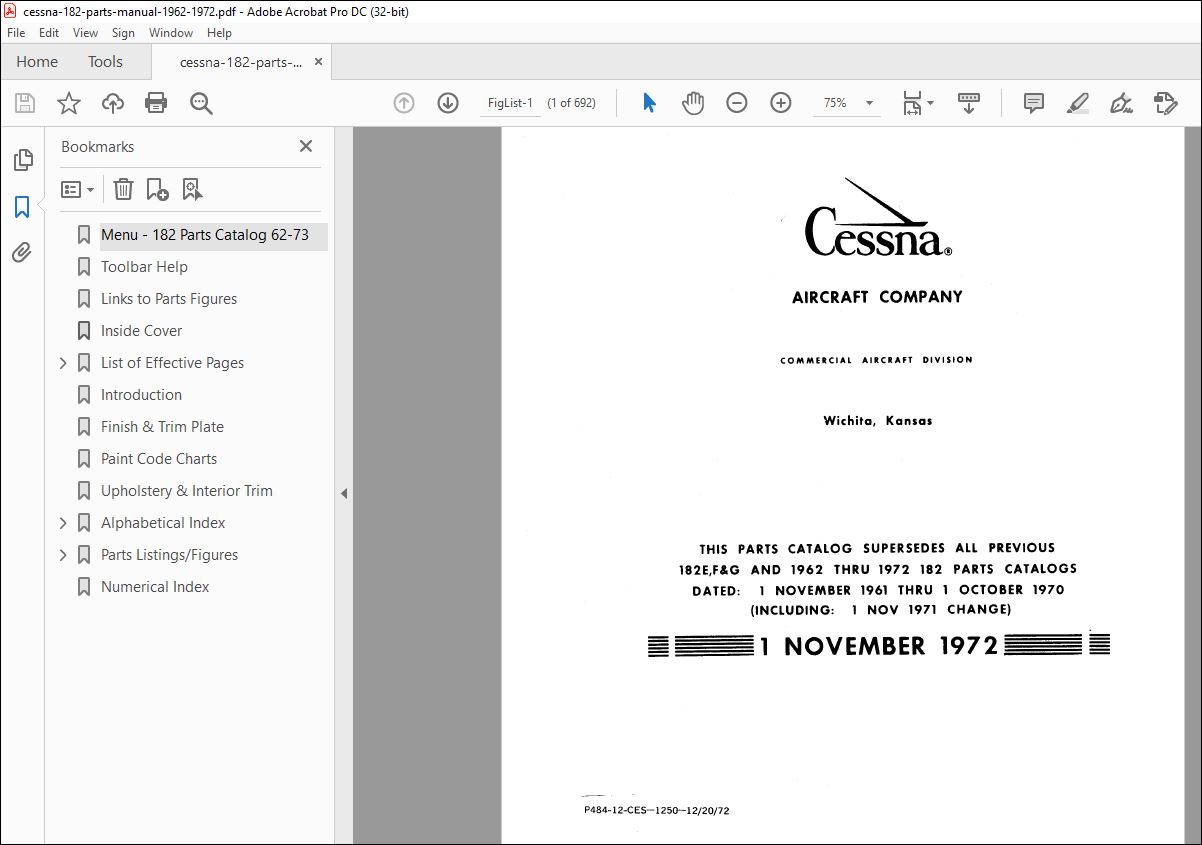Choose the Selection arrow tool

[x=649, y=103]
